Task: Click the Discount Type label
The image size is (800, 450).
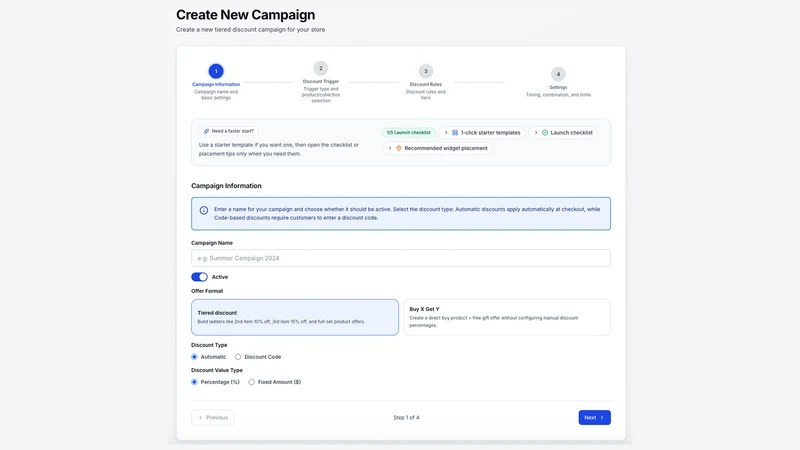Action: [209, 345]
